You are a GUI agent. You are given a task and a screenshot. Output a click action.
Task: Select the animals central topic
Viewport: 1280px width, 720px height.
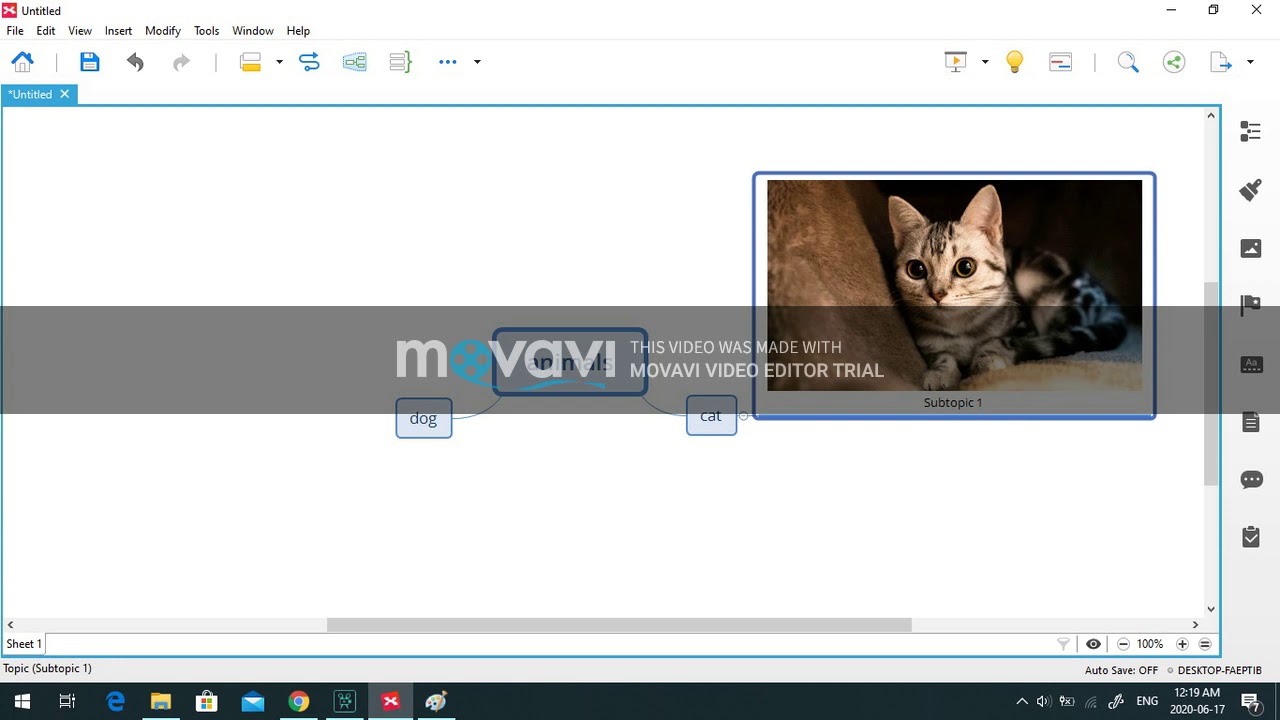[570, 362]
